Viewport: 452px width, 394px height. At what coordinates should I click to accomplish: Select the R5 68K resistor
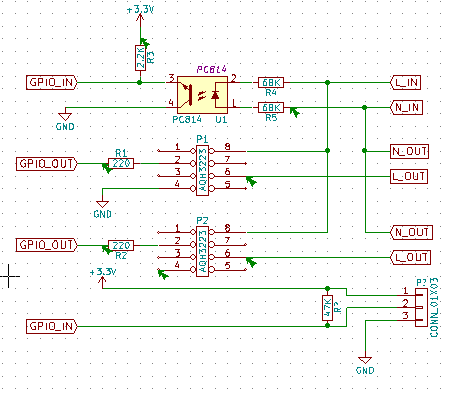[x=271, y=107]
